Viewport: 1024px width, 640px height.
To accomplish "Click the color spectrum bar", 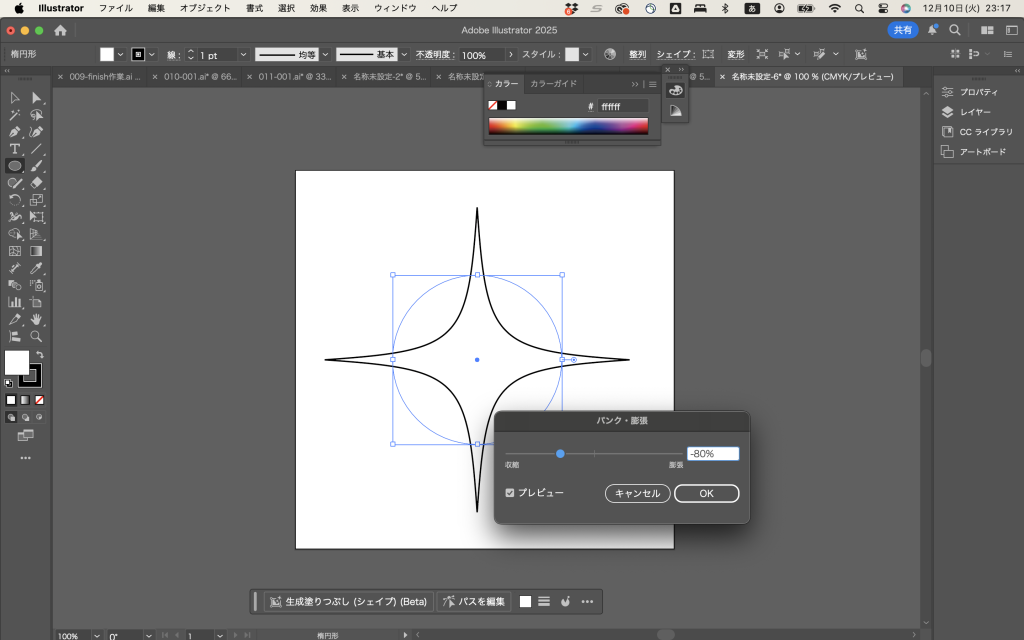I will click(x=567, y=126).
